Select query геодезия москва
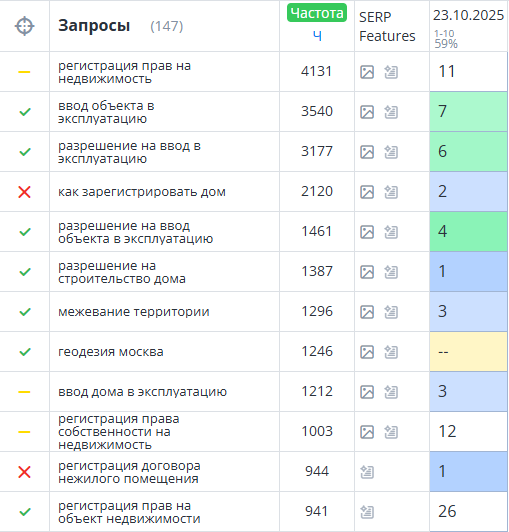The image size is (509, 532). click(111, 352)
